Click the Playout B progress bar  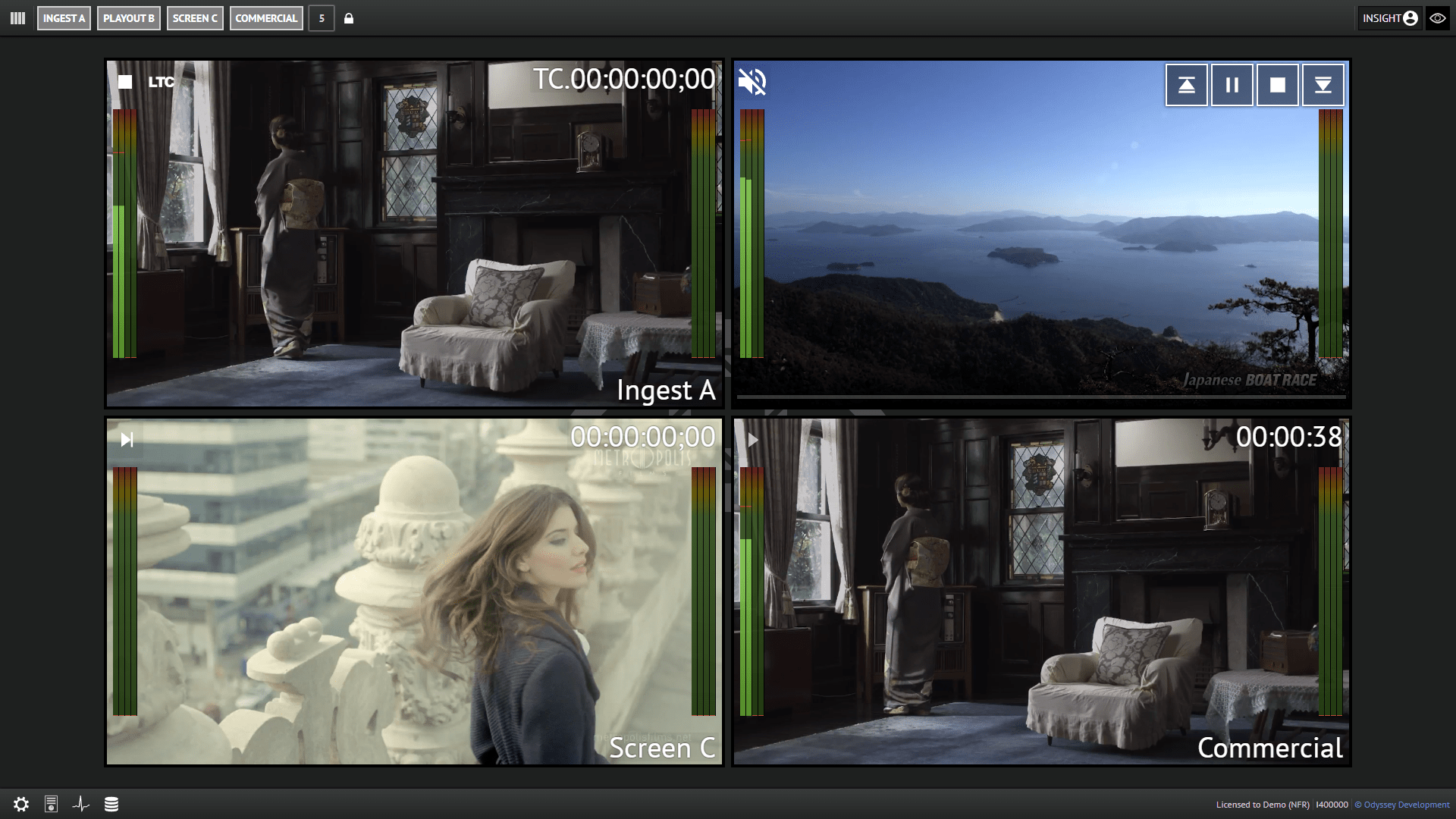(1040, 397)
